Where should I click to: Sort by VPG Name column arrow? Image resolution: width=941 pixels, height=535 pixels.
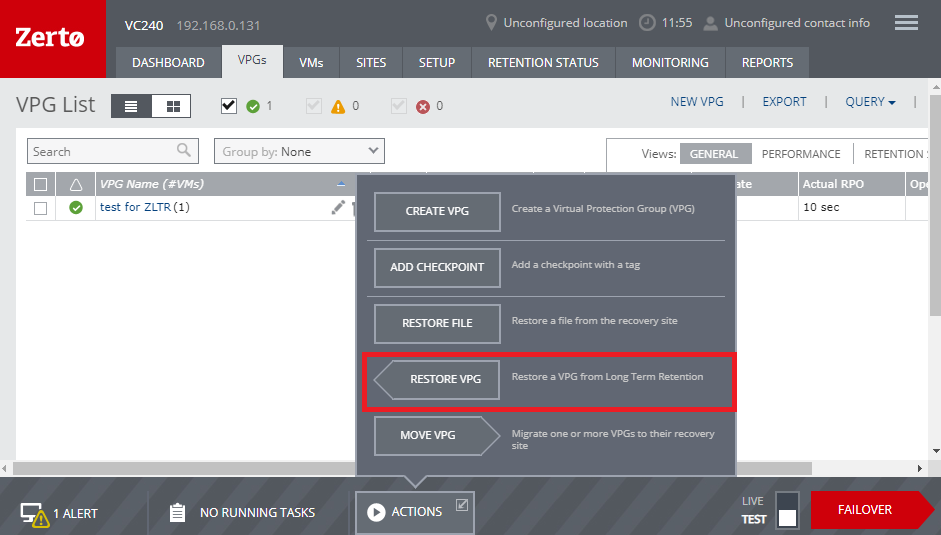point(341,184)
